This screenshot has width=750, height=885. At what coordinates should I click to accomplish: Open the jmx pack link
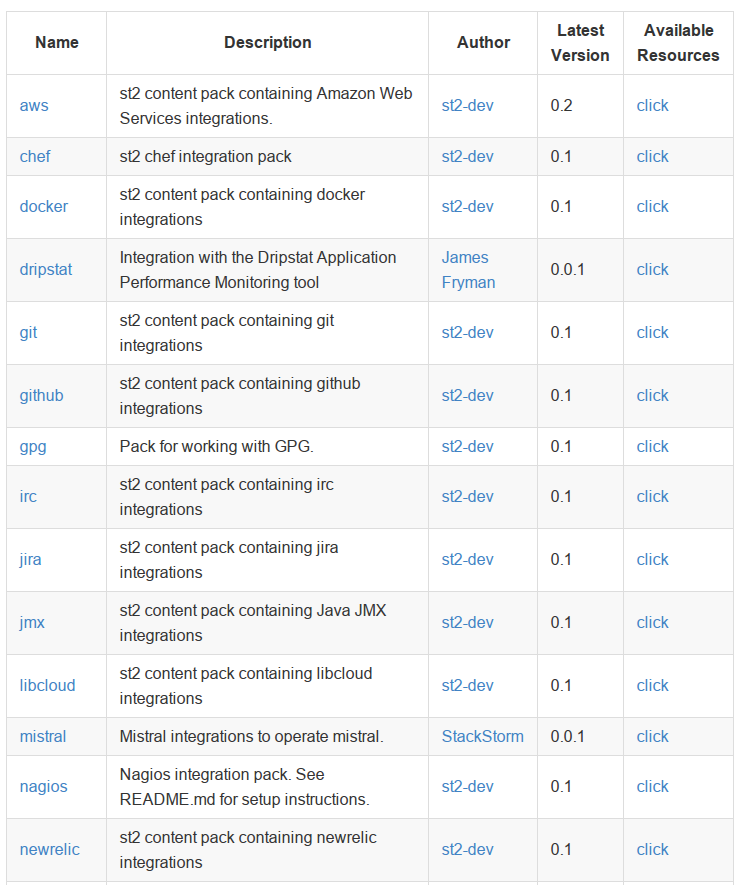pos(32,623)
